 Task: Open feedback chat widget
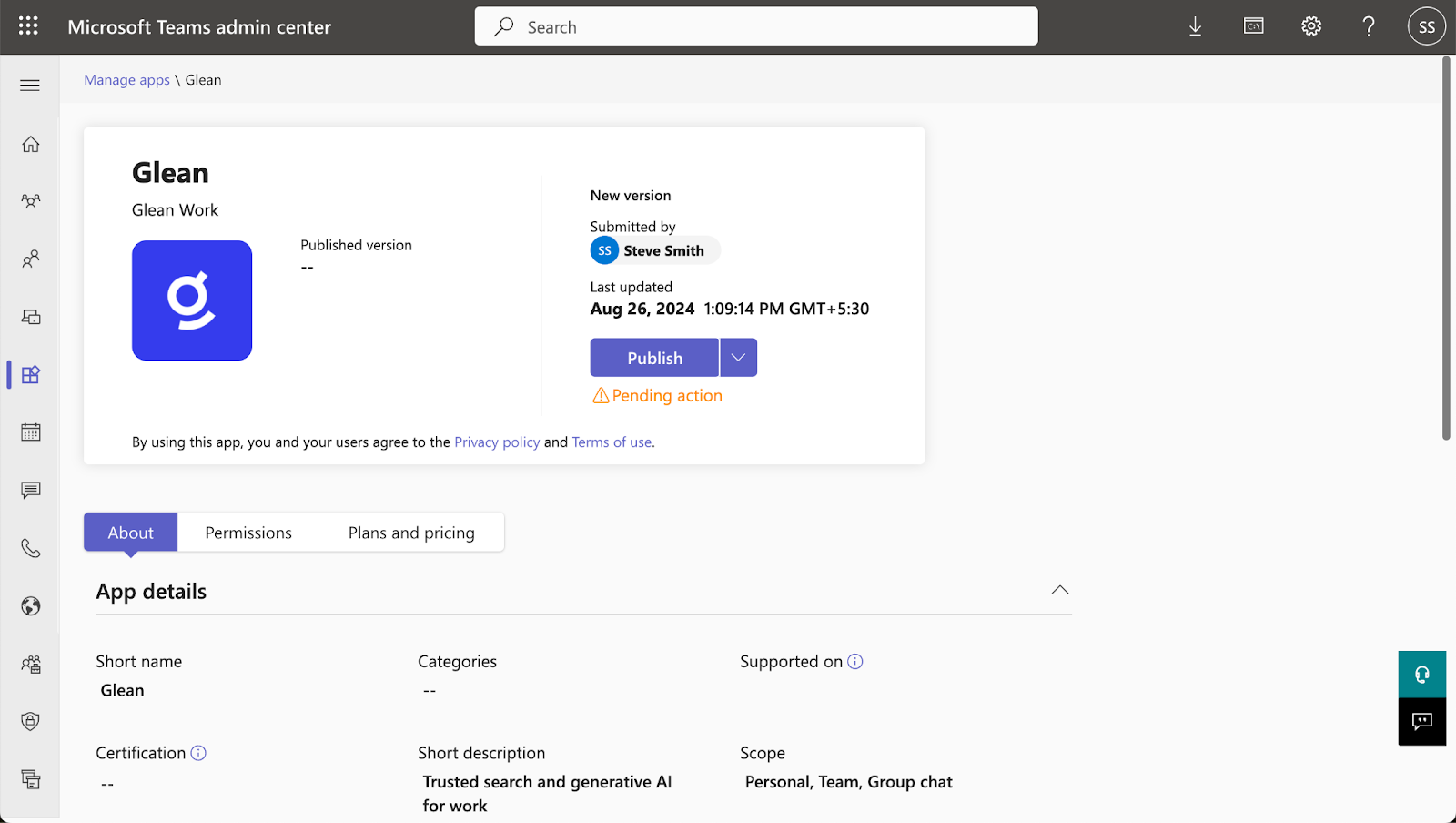[x=1422, y=722]
